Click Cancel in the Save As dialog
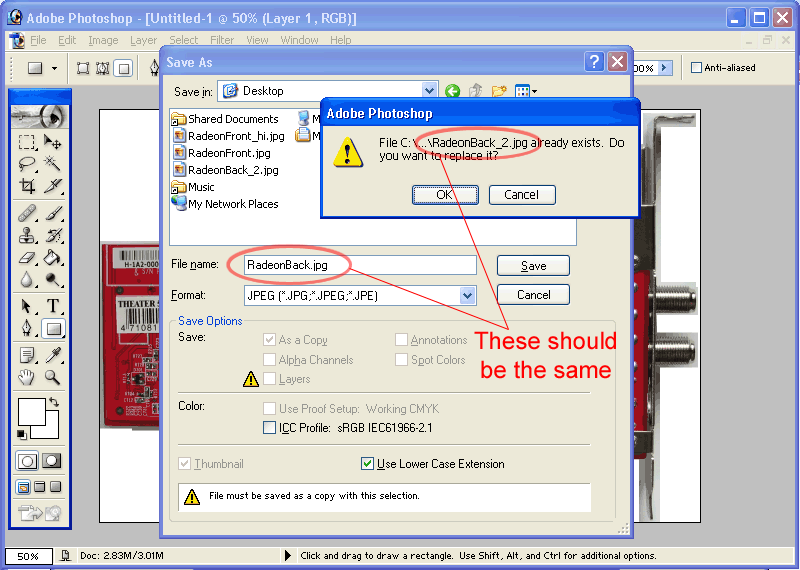The width and height of the screenshot is (800, 570). pyautogui.click(x=533, y=294)
